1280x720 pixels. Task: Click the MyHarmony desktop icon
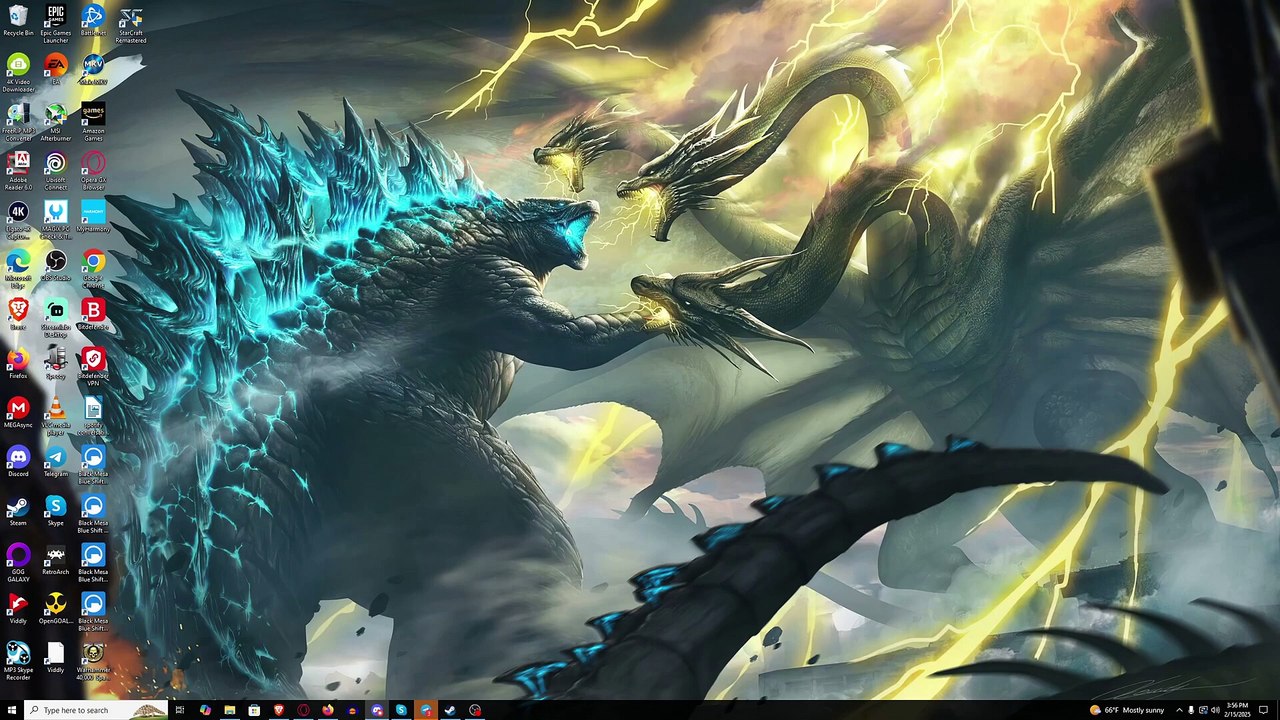tap(93, 216)
